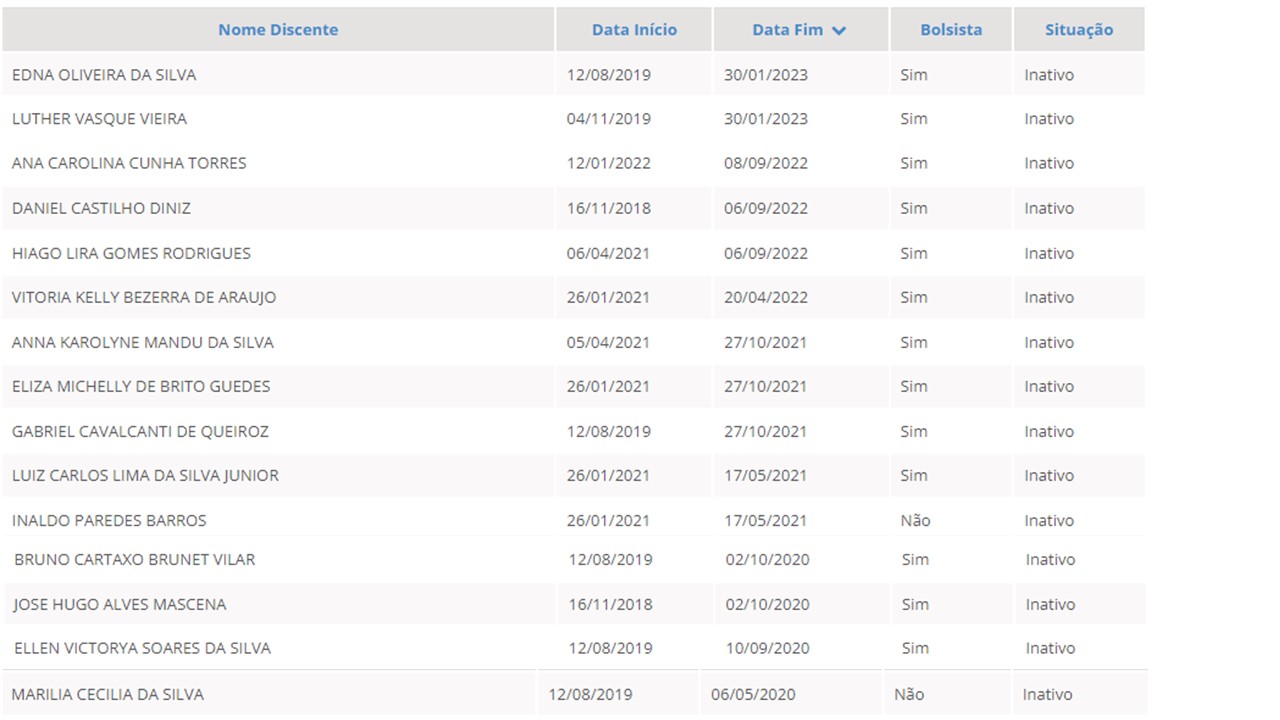The height and width of the screenshot is (720, 1280).
Task: Click VITORIA KELLY BEZERRA DE ARAUJO
Action: [x=144, y=297]
